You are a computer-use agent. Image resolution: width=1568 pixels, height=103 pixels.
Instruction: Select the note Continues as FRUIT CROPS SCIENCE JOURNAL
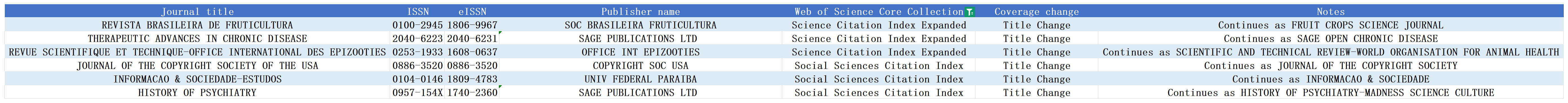1331,25
